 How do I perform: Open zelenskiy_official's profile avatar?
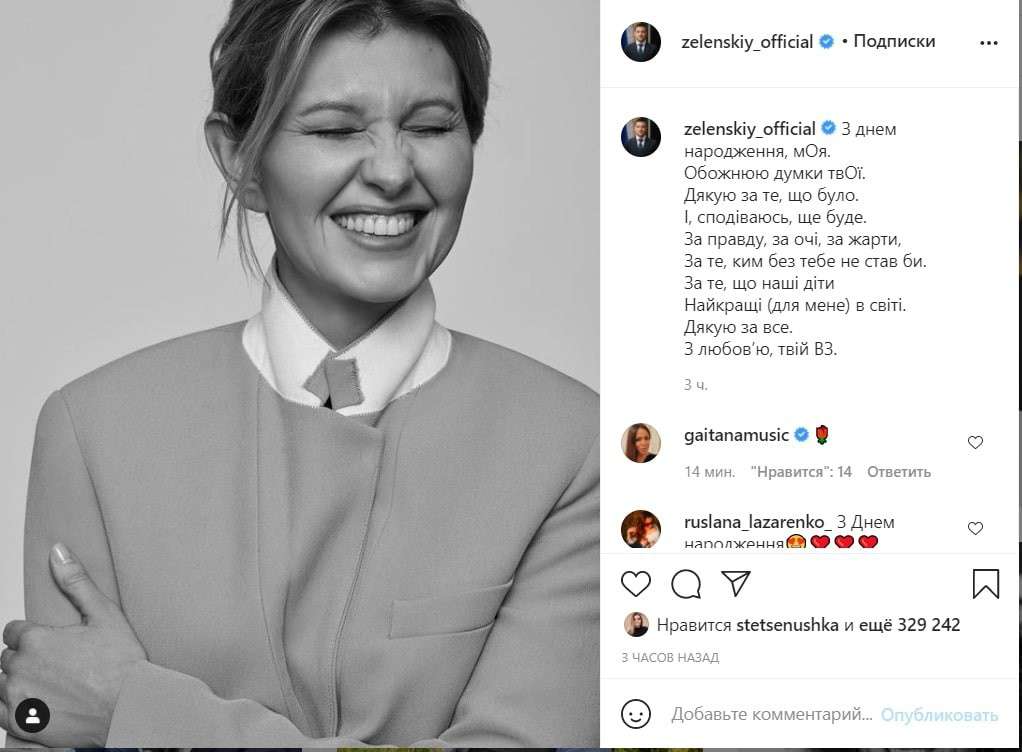(x=641, y=42)
